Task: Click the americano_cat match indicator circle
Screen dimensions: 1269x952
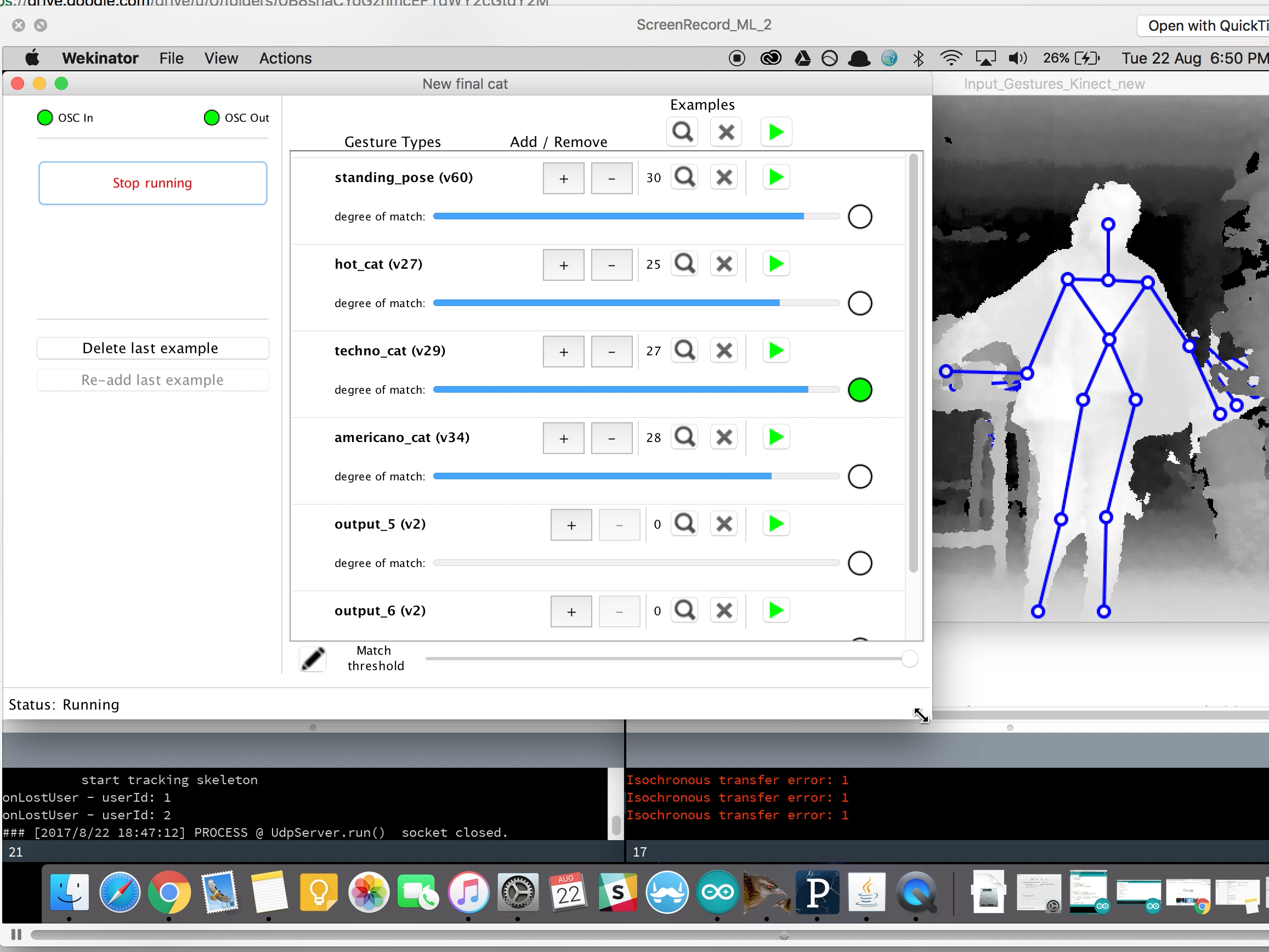Action: tap(859, 477)
